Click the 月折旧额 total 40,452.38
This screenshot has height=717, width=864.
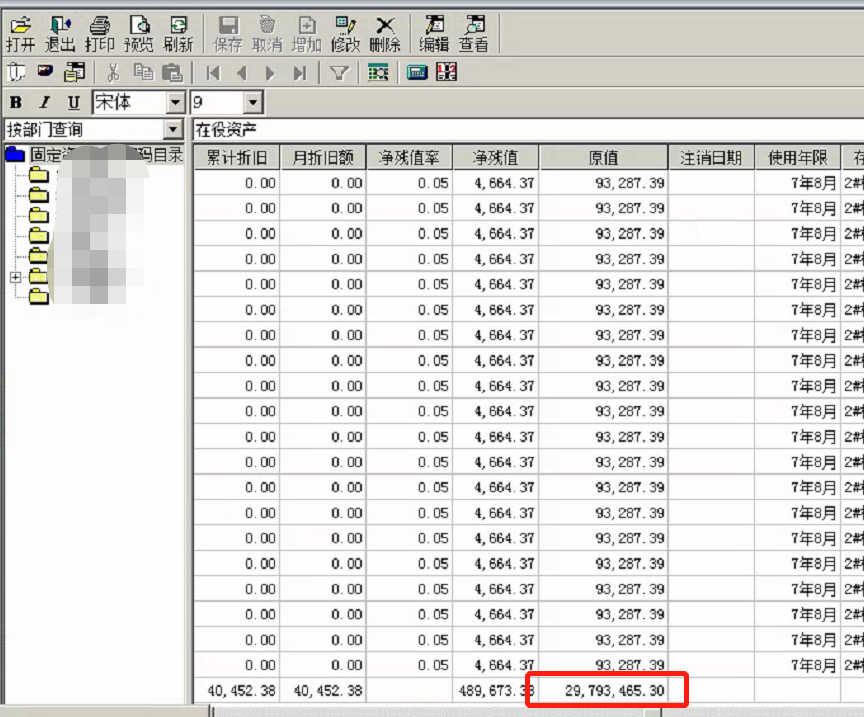click(x=323, y=691)
